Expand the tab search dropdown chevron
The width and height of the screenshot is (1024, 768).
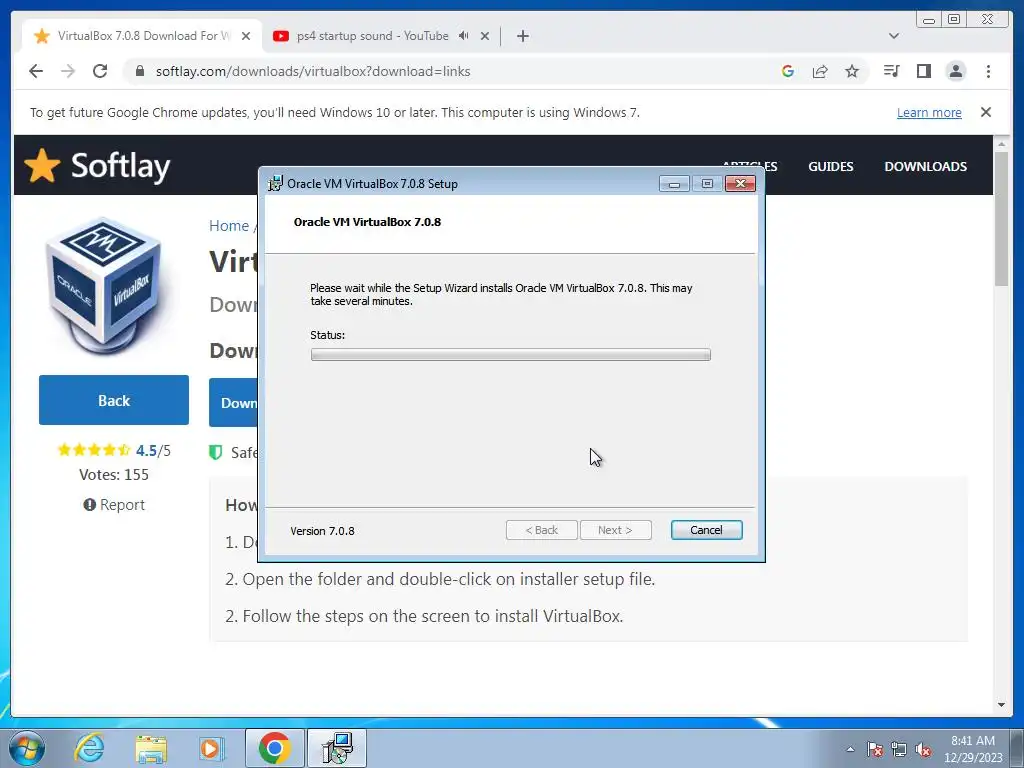click(894, 36)
